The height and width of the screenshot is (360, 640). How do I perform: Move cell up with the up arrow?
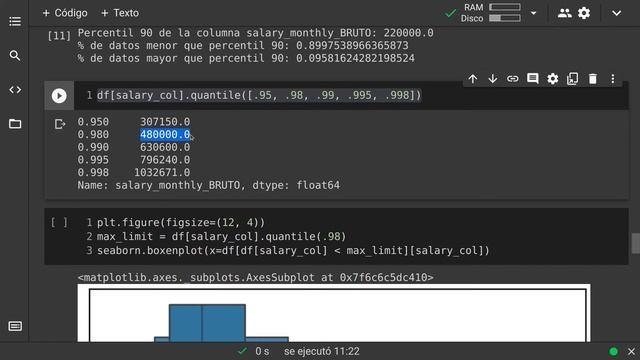(473, 79)
